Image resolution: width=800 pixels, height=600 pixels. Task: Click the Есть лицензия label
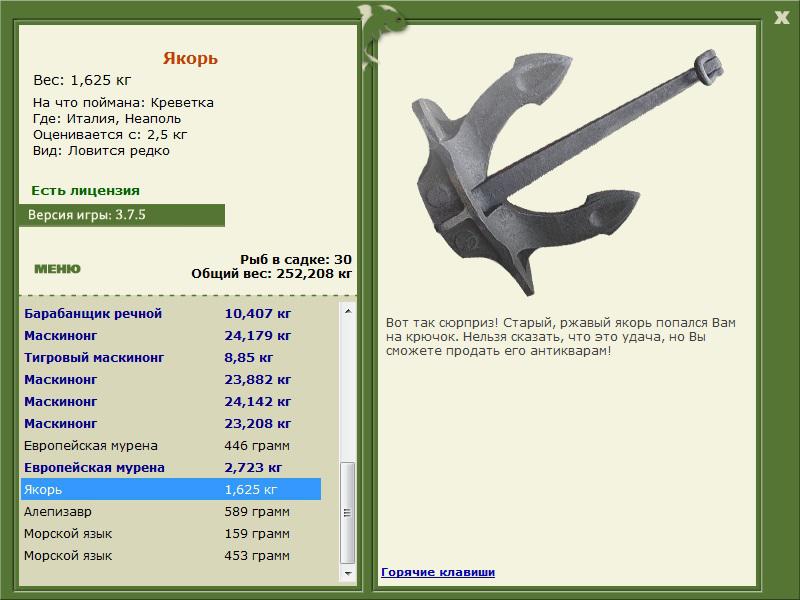click(85, 190)
